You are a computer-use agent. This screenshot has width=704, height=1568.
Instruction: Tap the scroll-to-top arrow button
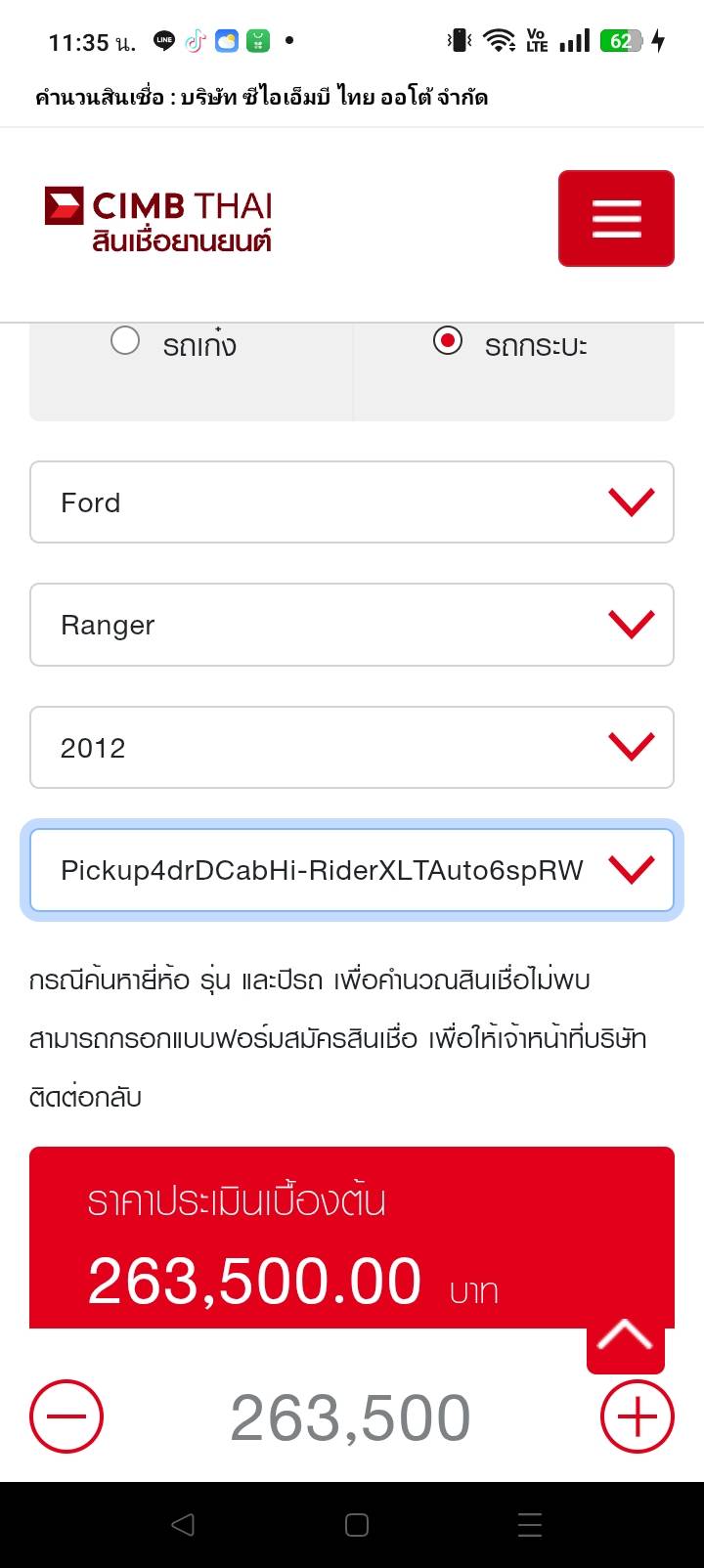(625, 1337)
